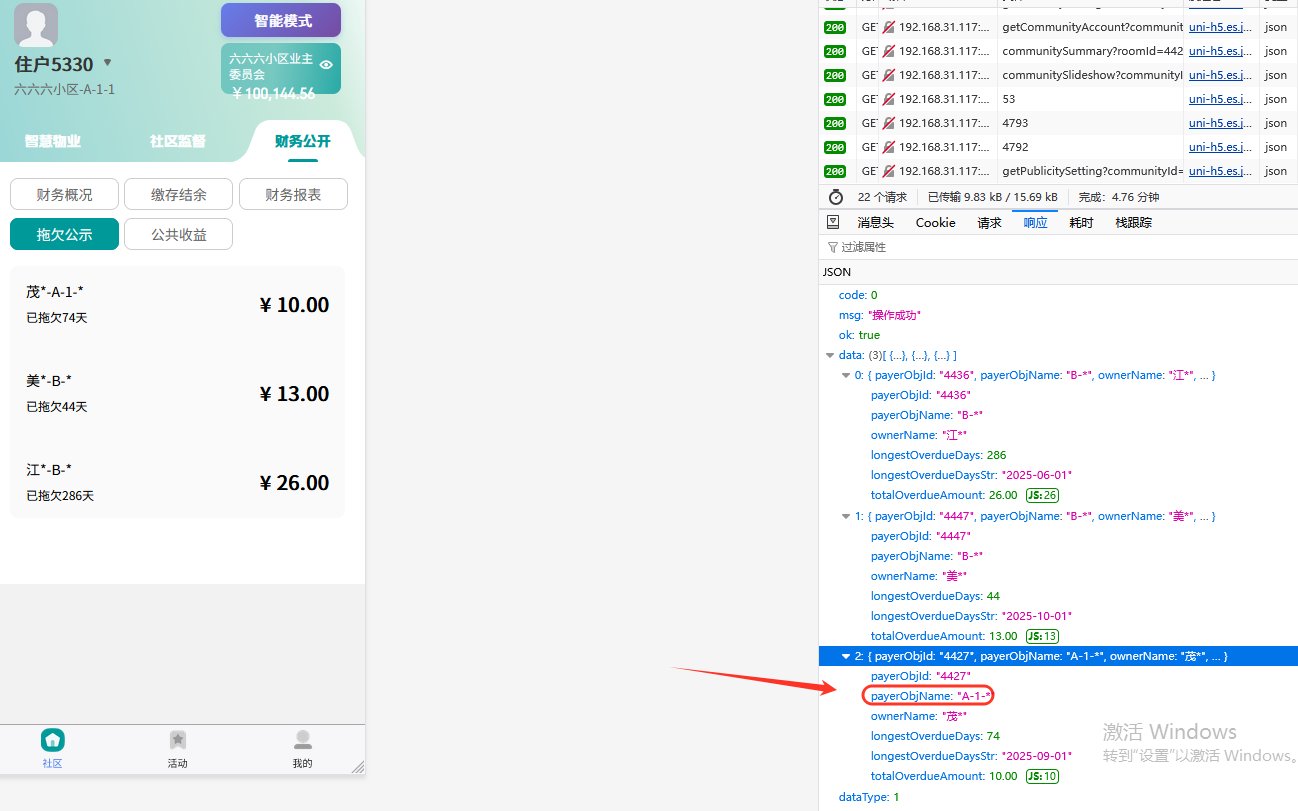Open the 住户5330 dropdown arrow

point(108,63)
